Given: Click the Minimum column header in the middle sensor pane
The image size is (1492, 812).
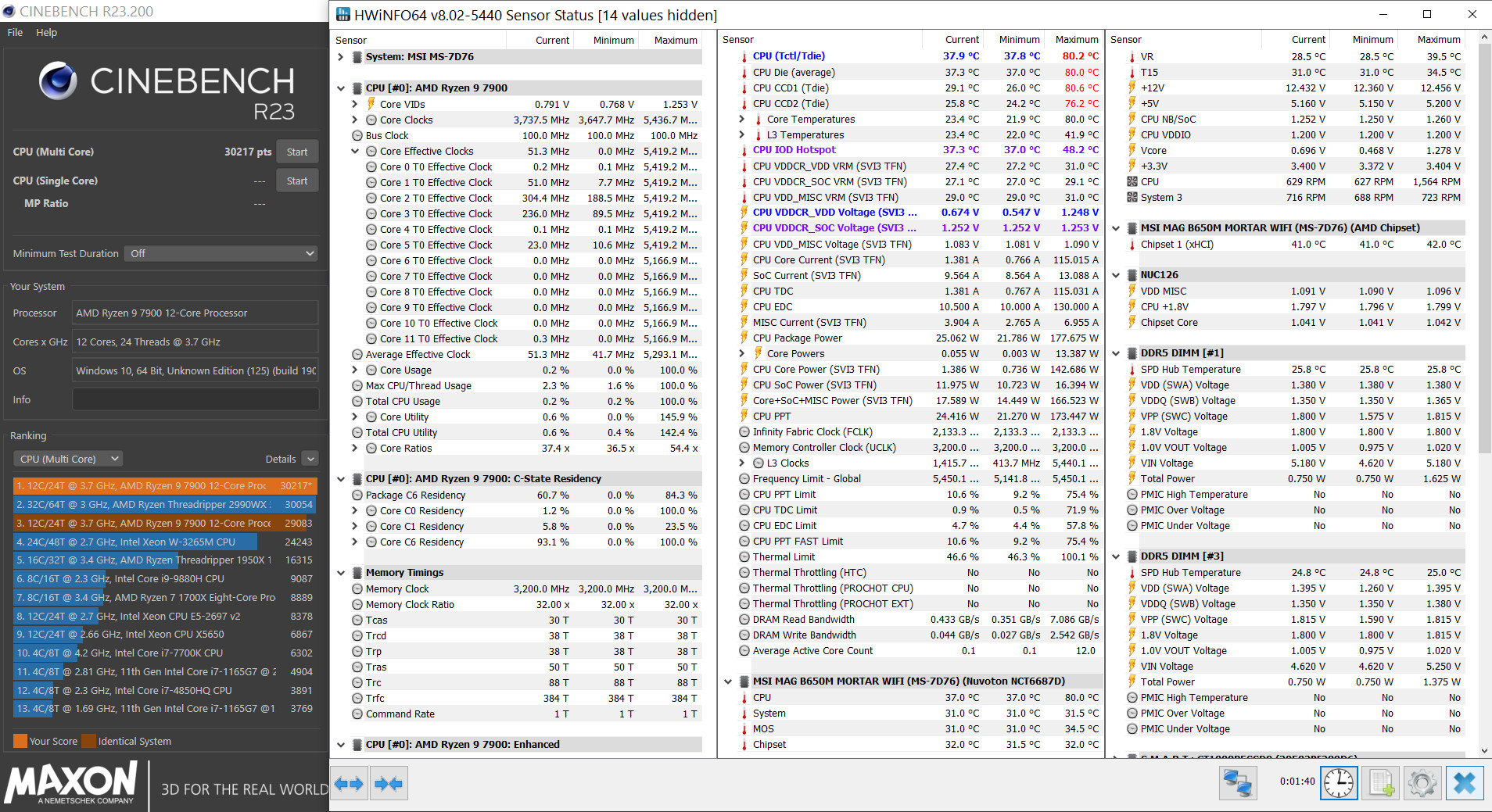Looking at the screenshot, I should point(1020,40).
